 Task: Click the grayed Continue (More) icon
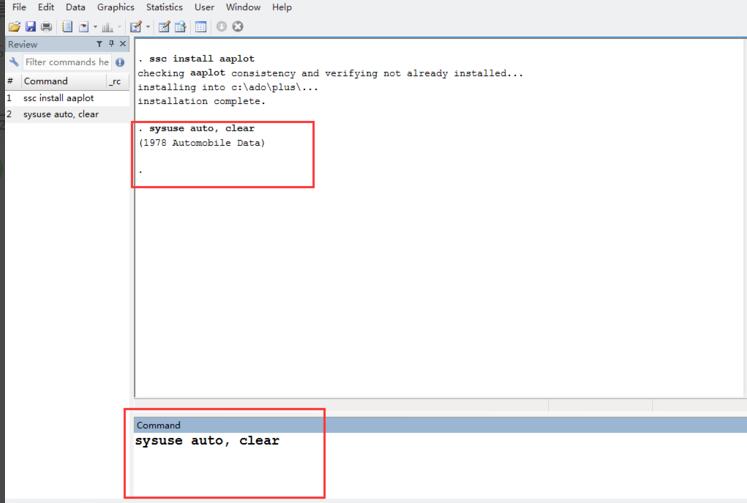tap(222, 27)
